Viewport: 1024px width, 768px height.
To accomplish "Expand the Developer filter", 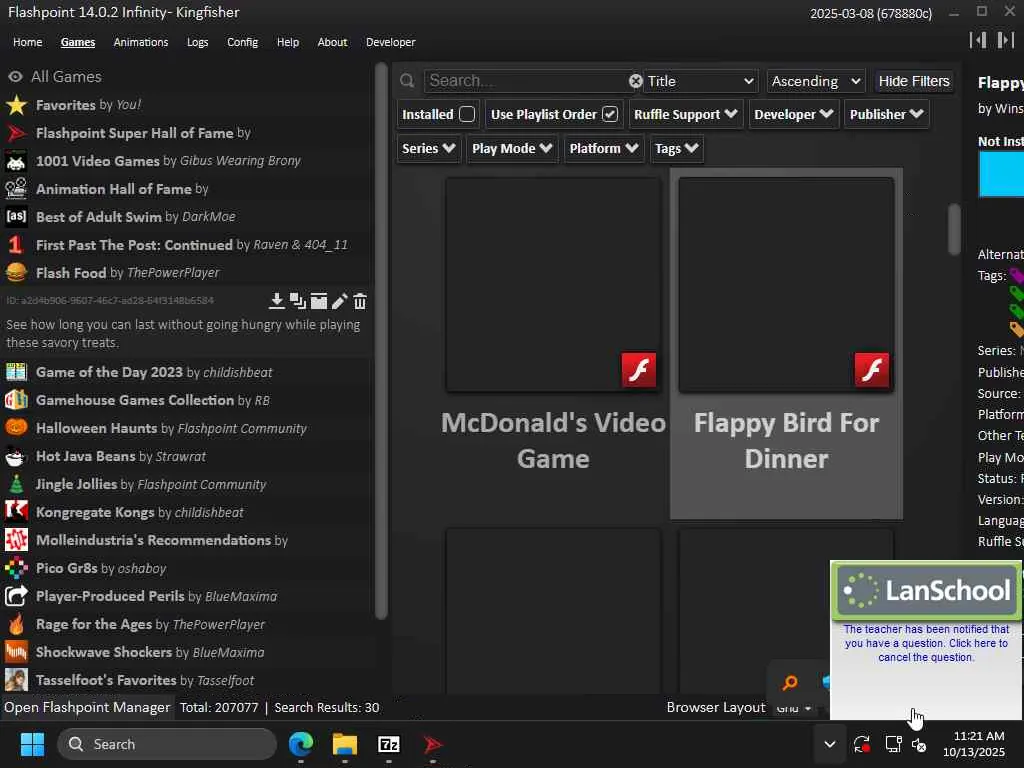I will click(x=793, y=114).
